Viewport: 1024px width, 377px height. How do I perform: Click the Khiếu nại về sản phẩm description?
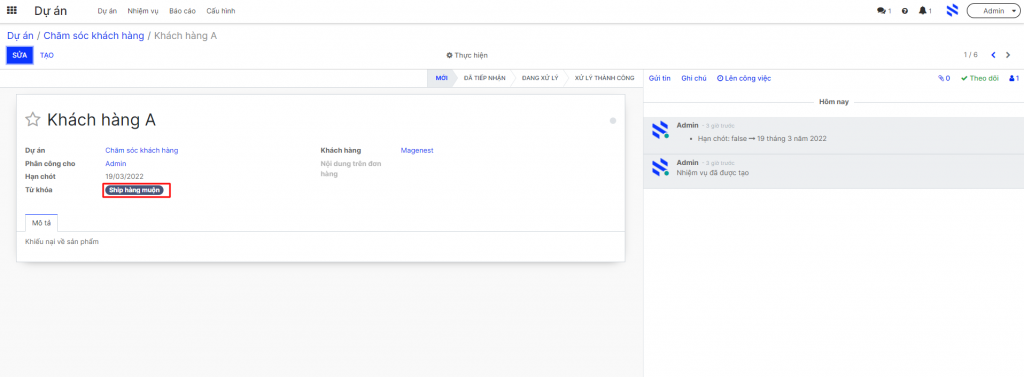click(62, 242)
